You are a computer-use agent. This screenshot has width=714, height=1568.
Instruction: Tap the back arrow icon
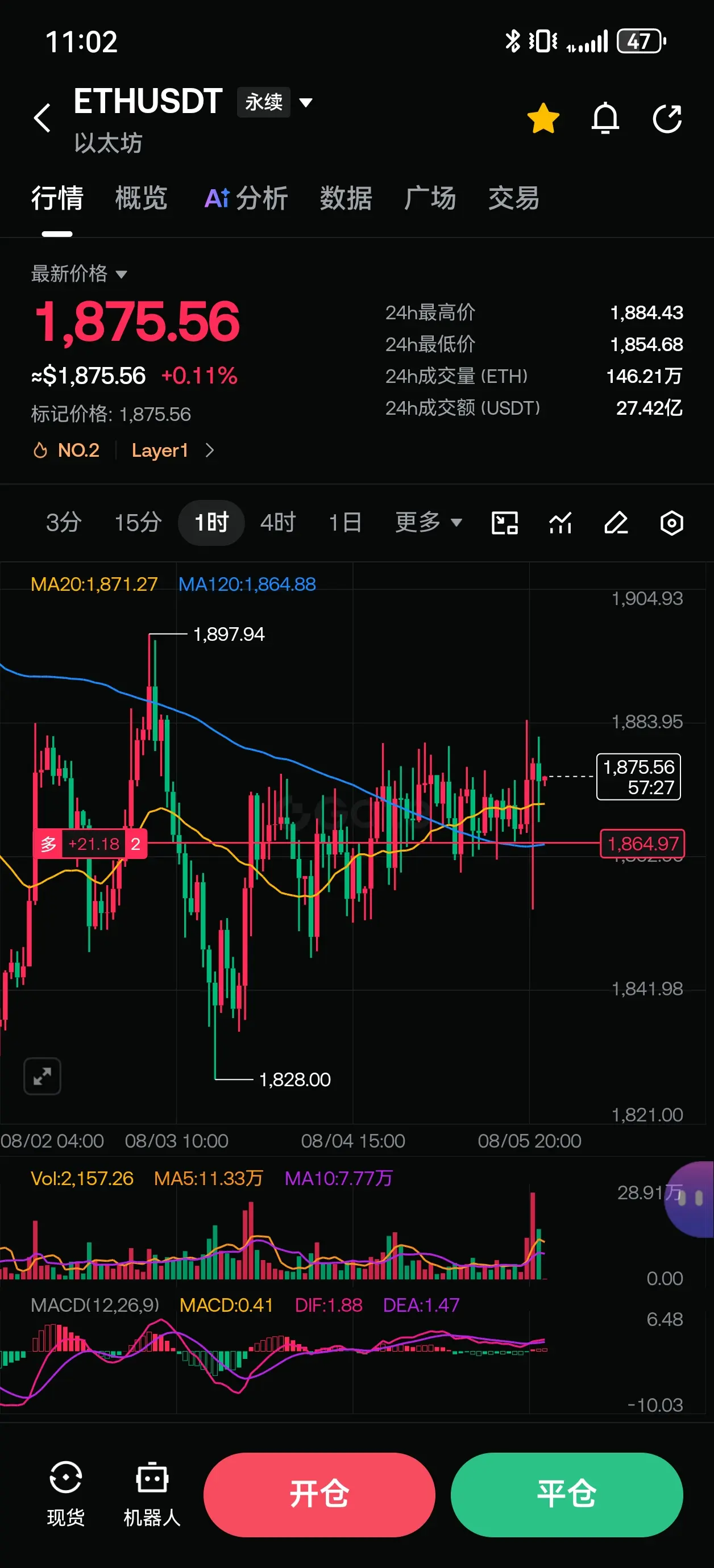tap(42, 118)
